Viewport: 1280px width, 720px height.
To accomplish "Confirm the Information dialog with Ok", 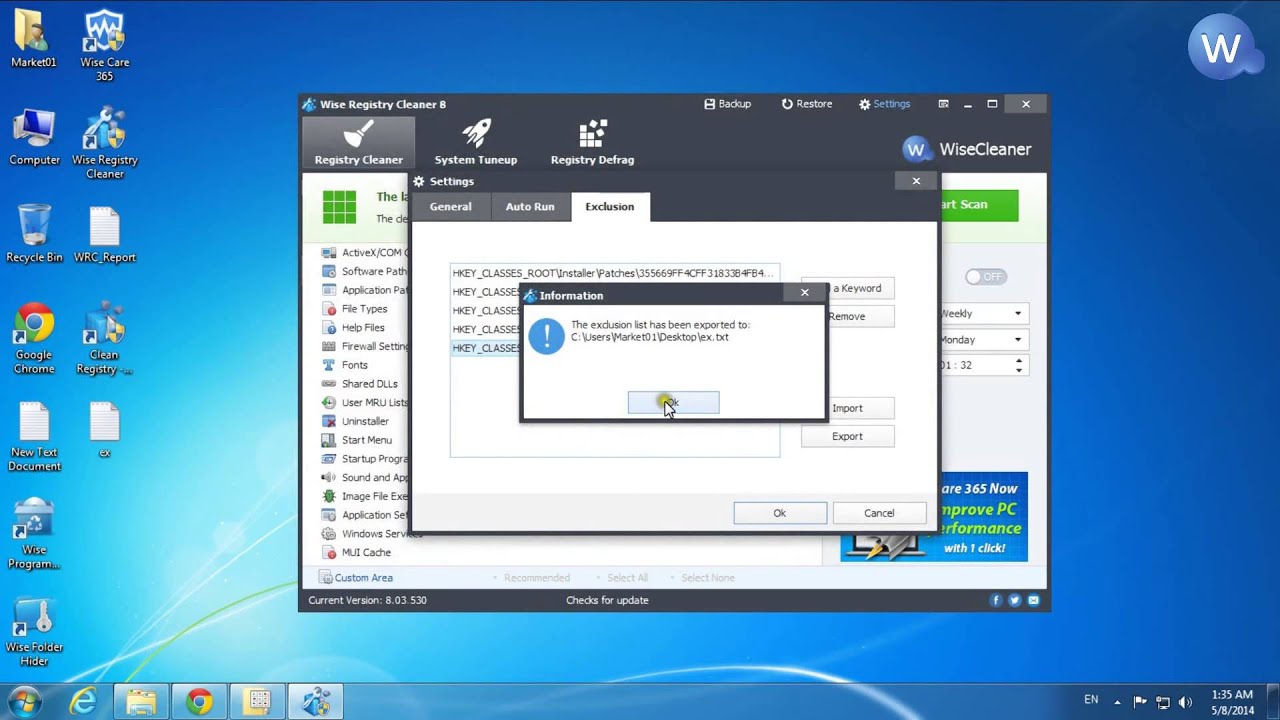I will (x=673, y=402).
